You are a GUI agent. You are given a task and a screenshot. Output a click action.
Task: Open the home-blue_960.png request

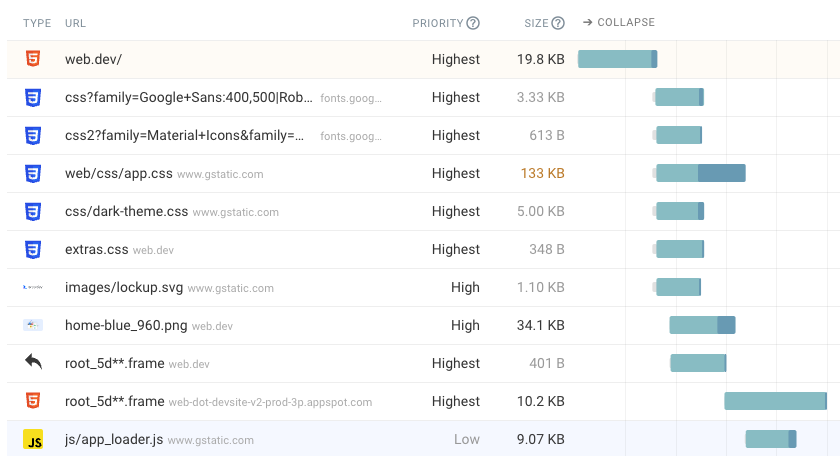point(126,326)
